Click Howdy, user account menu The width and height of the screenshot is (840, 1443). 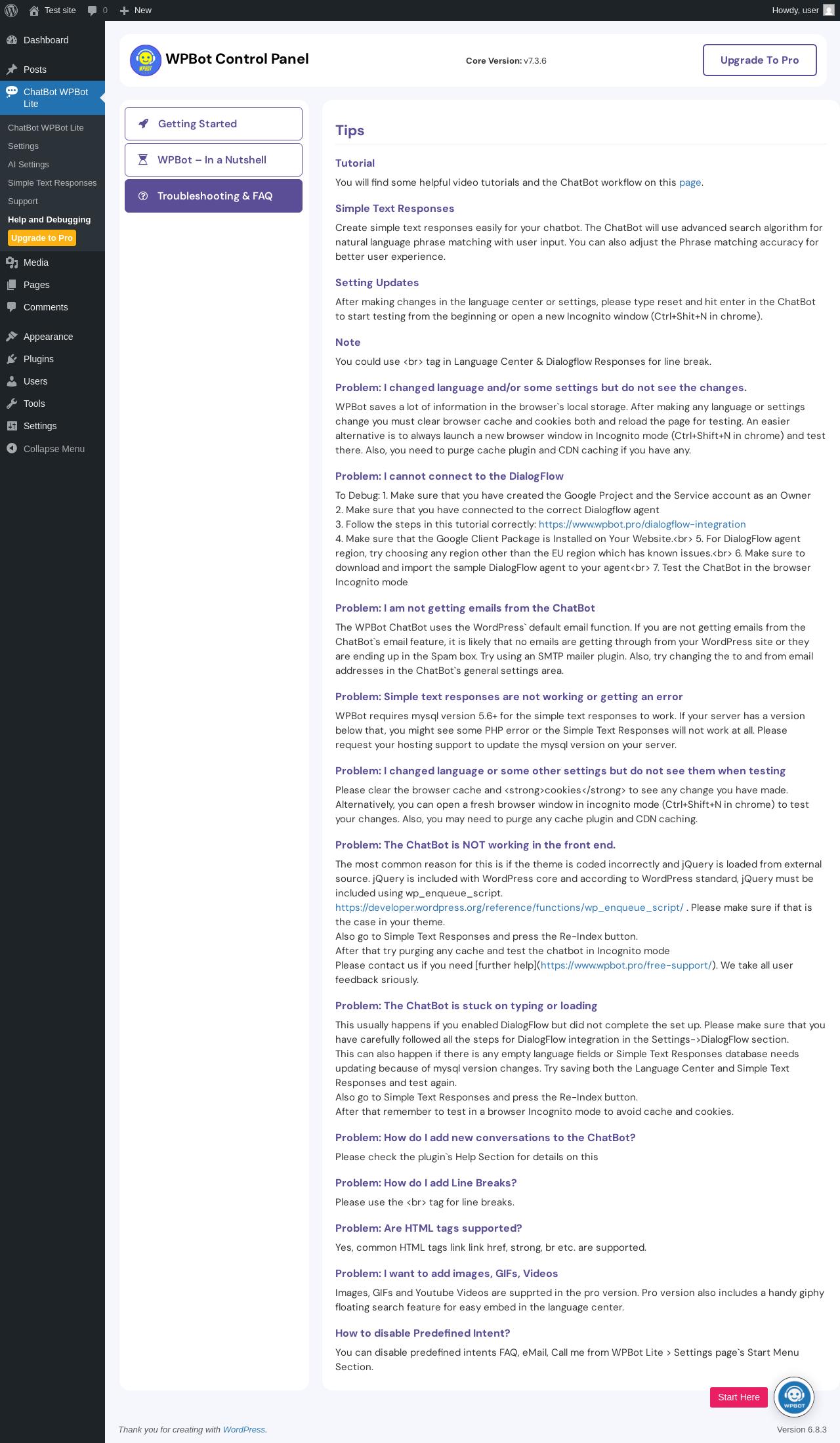tap(803, 10)
